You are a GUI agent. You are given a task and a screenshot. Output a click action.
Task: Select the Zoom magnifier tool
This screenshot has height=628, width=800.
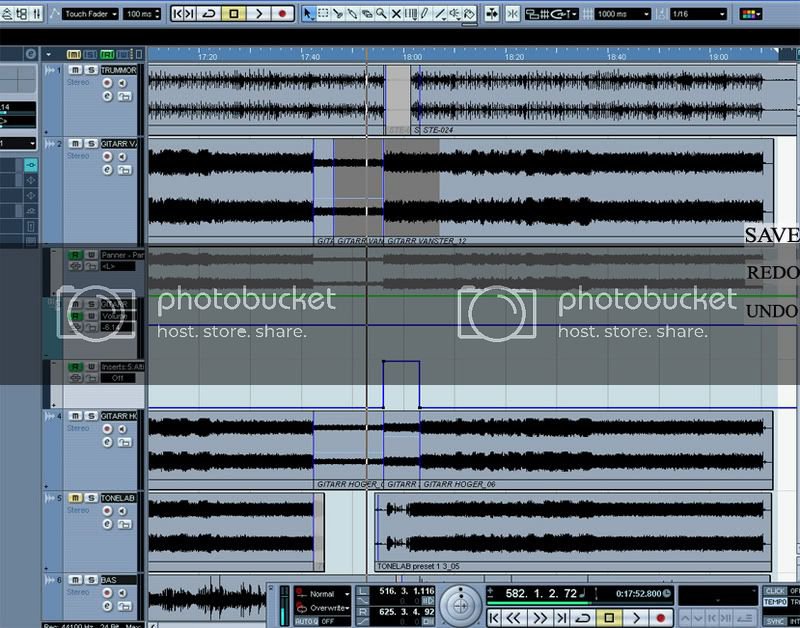(381, 14)
